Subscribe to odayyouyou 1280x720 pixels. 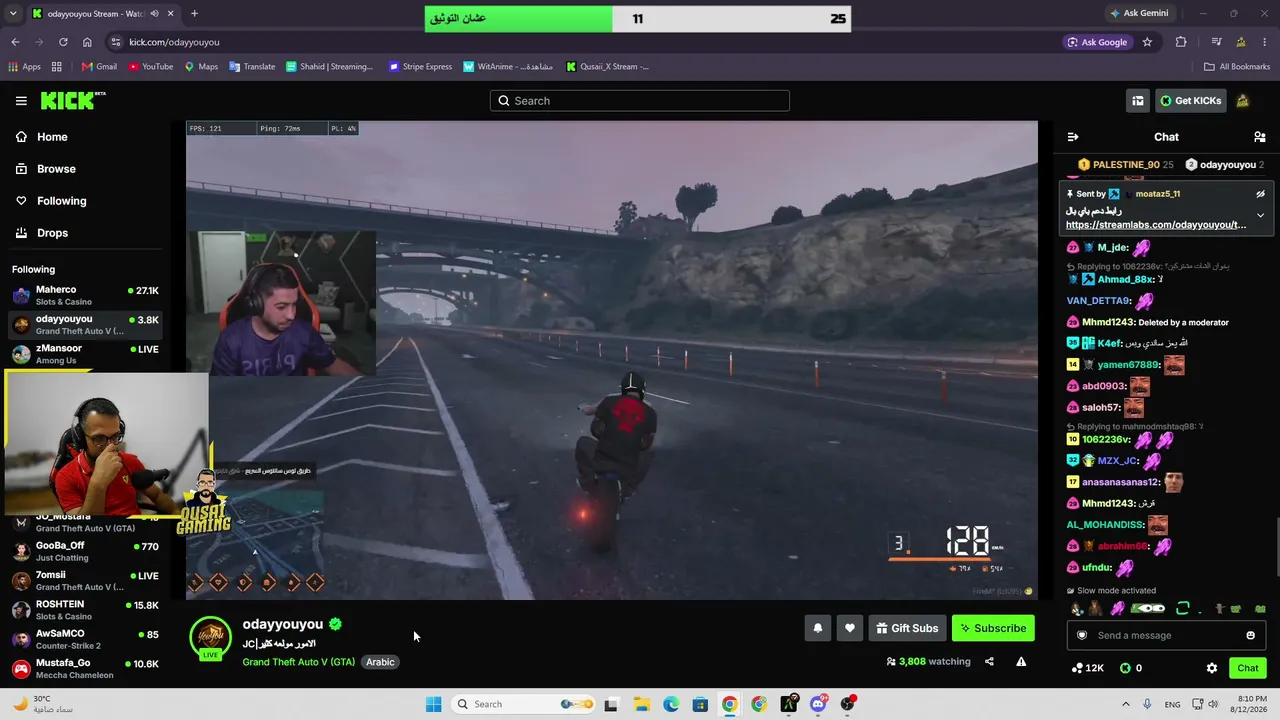(x=993, y=628)
